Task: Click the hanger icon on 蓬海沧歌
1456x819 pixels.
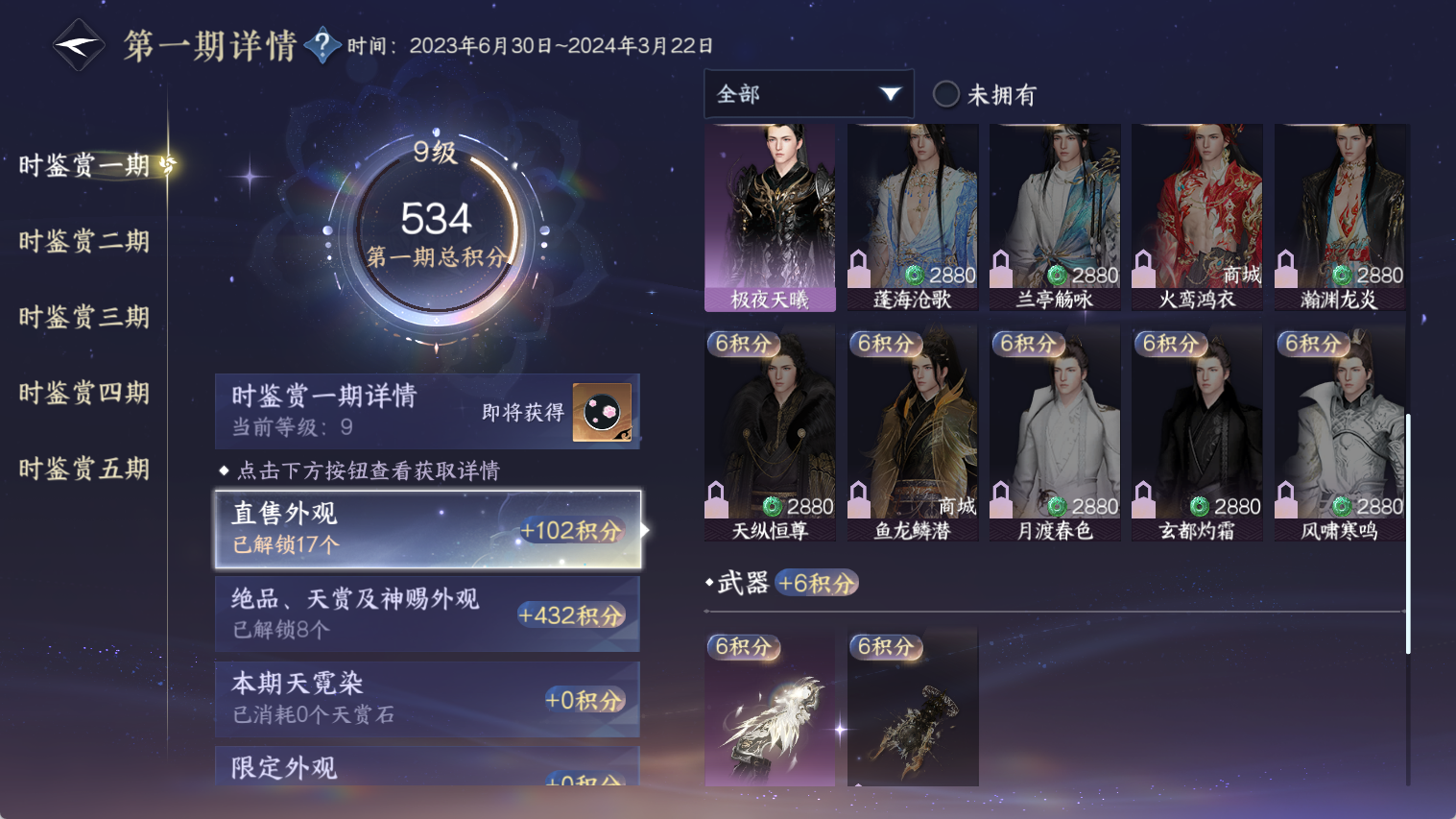Action: tap(859, 269)
